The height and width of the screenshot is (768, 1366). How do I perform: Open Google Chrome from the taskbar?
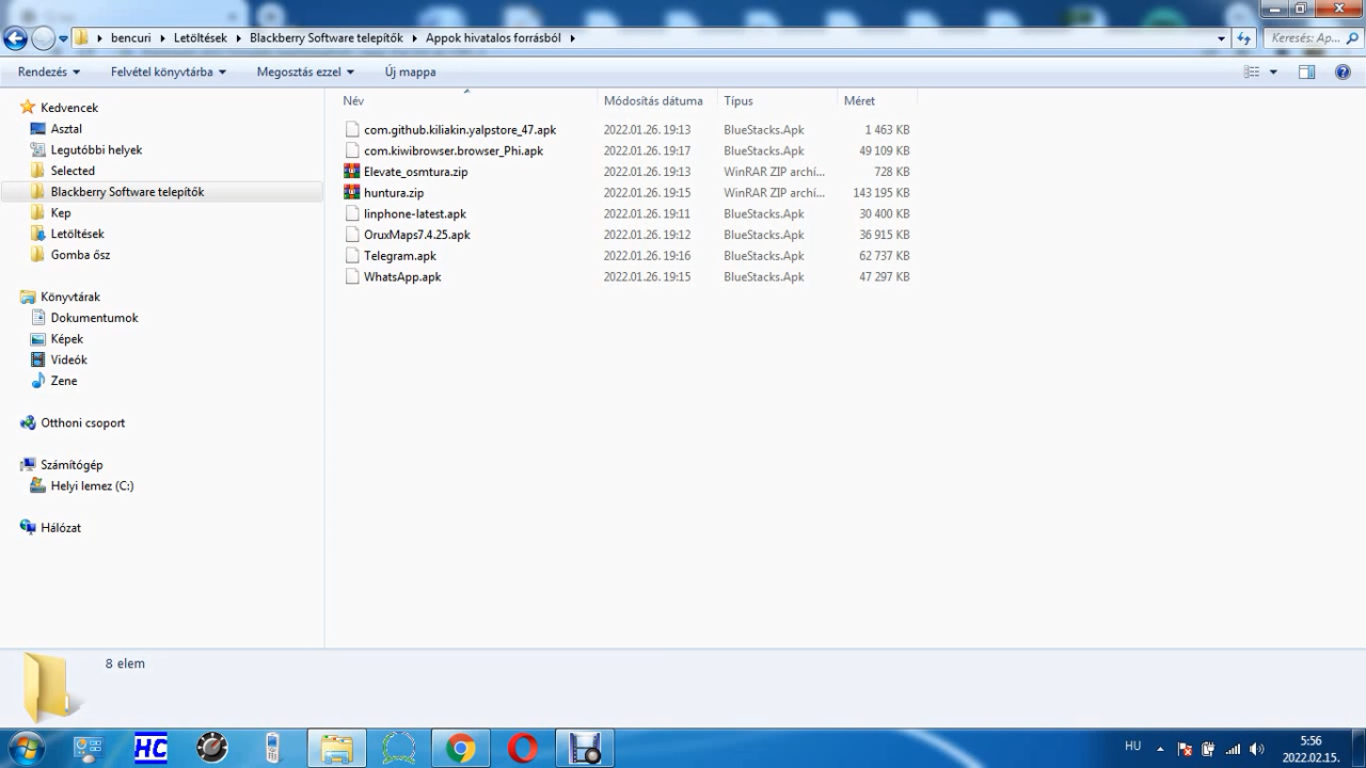[460, 748]
